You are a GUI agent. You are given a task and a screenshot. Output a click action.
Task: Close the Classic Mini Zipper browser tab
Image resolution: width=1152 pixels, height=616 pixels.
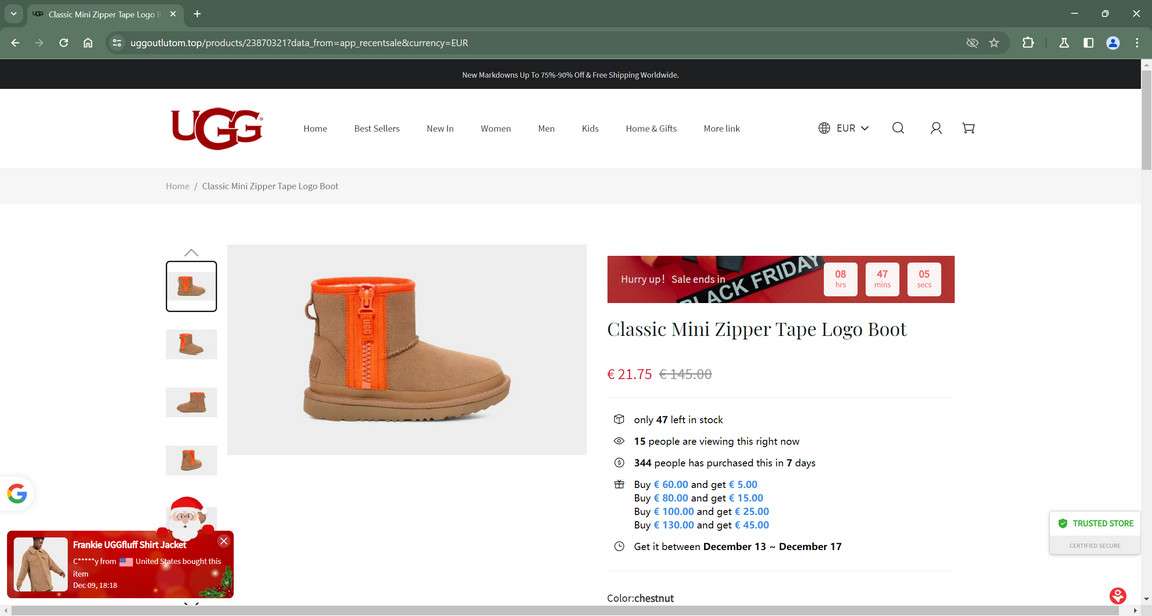tap(173, 14)
